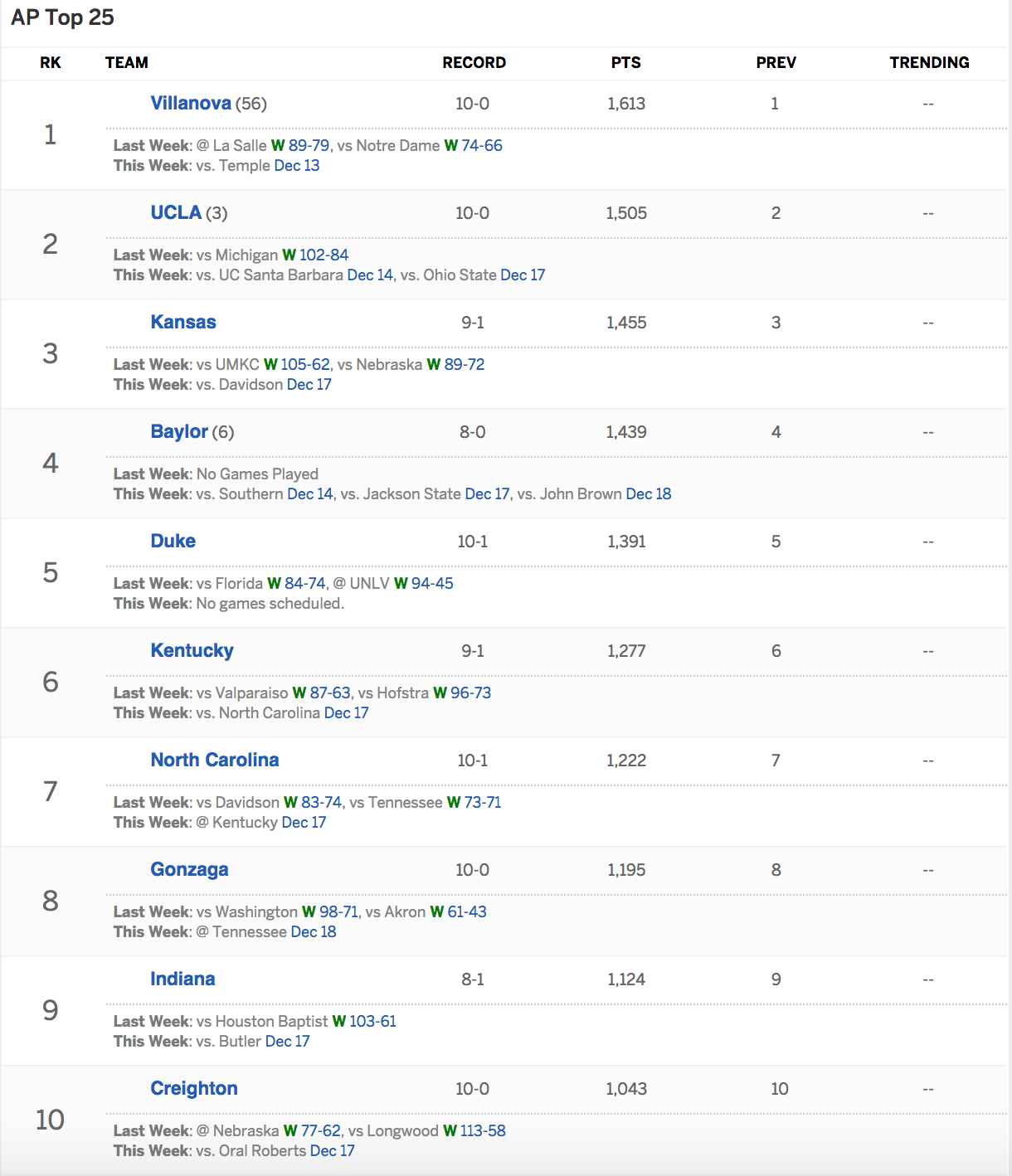Open the Creighton team page
1012x1176 pixels.
tap(194, 1088)
